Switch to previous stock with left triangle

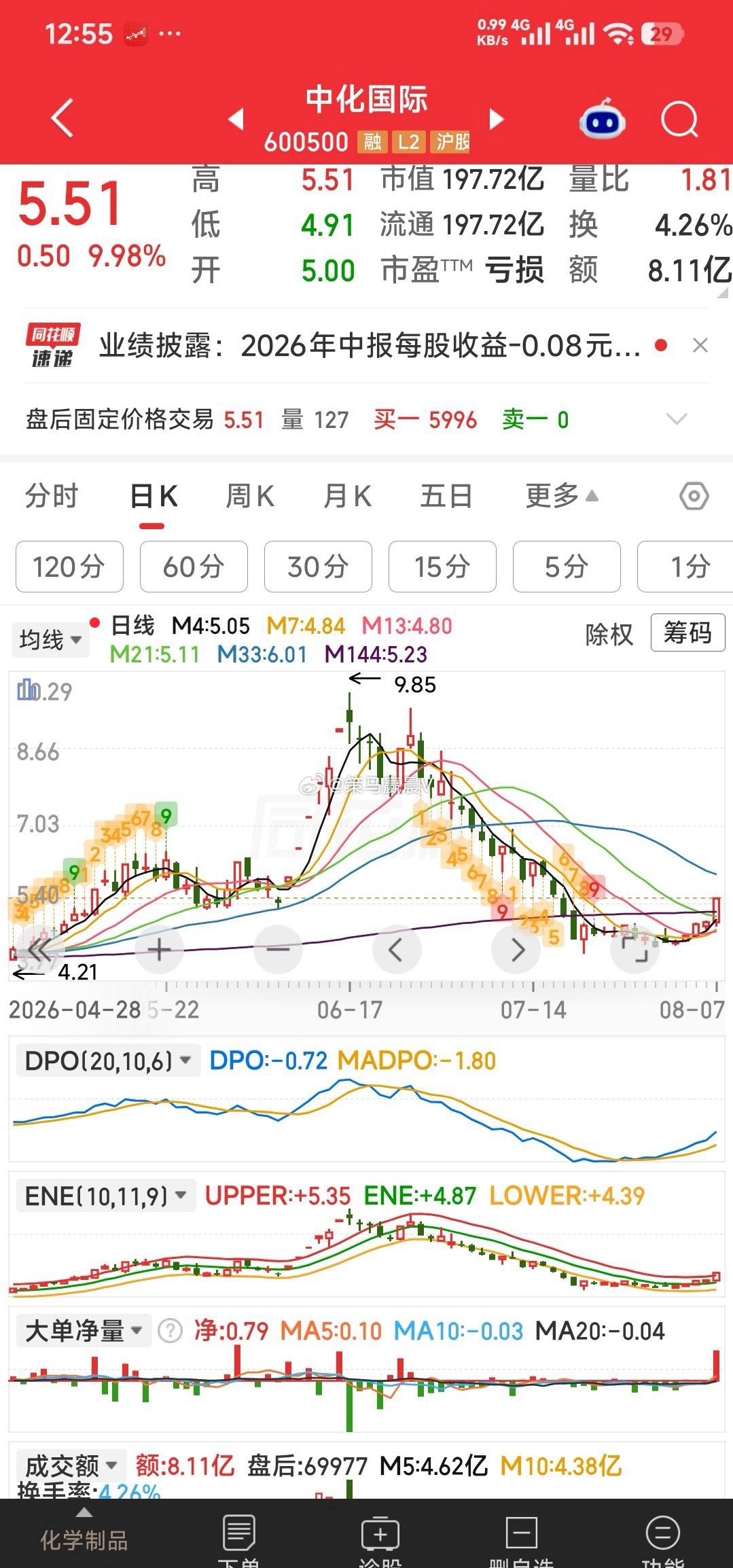point(236,119)
